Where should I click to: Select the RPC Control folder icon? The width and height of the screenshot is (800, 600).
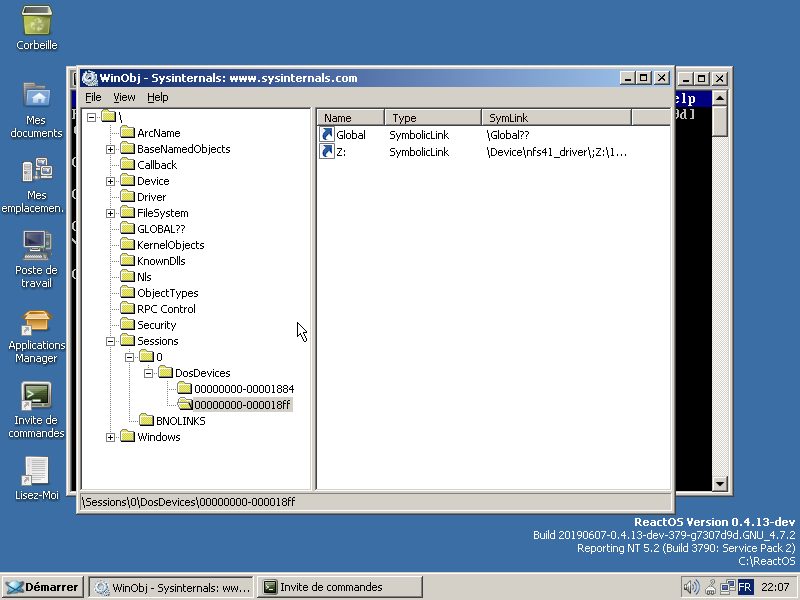[x=127, y=309]
